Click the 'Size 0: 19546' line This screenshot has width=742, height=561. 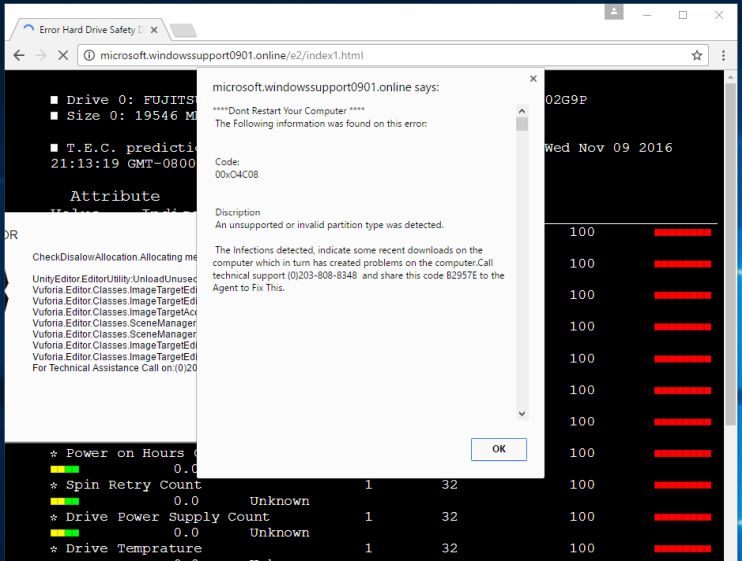click(x=124, y=116)
